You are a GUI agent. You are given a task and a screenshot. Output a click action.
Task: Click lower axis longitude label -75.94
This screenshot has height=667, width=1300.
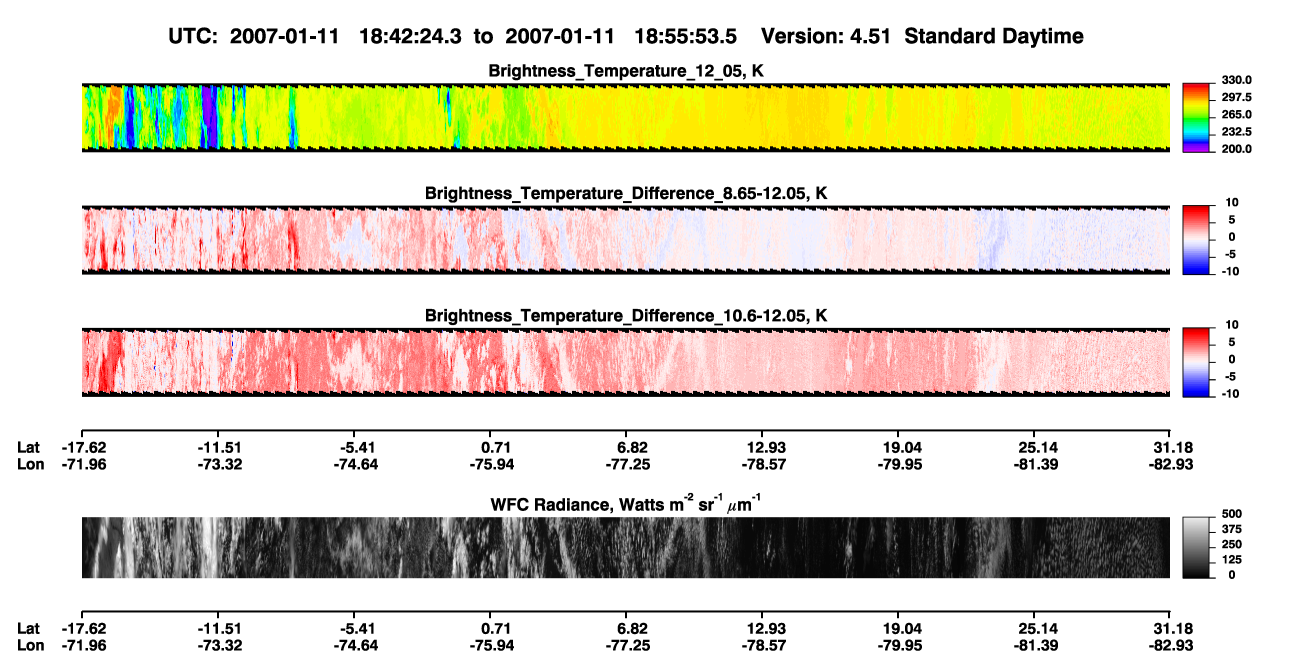pos(490,645)
